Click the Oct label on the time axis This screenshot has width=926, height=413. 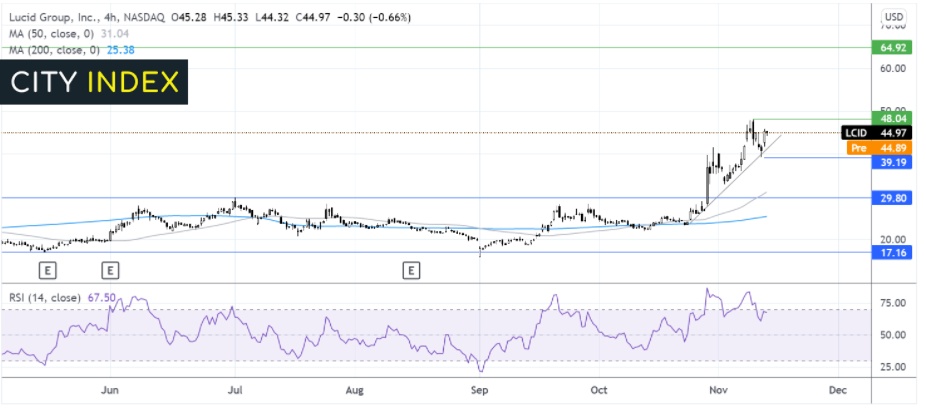(x=599, y=391)
